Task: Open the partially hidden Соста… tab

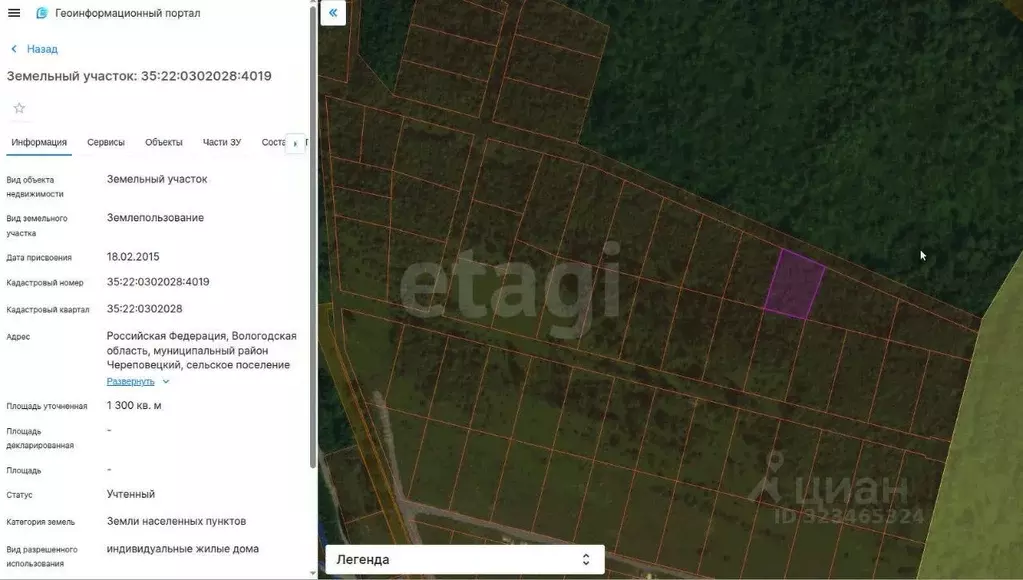Action: (273, 142)
